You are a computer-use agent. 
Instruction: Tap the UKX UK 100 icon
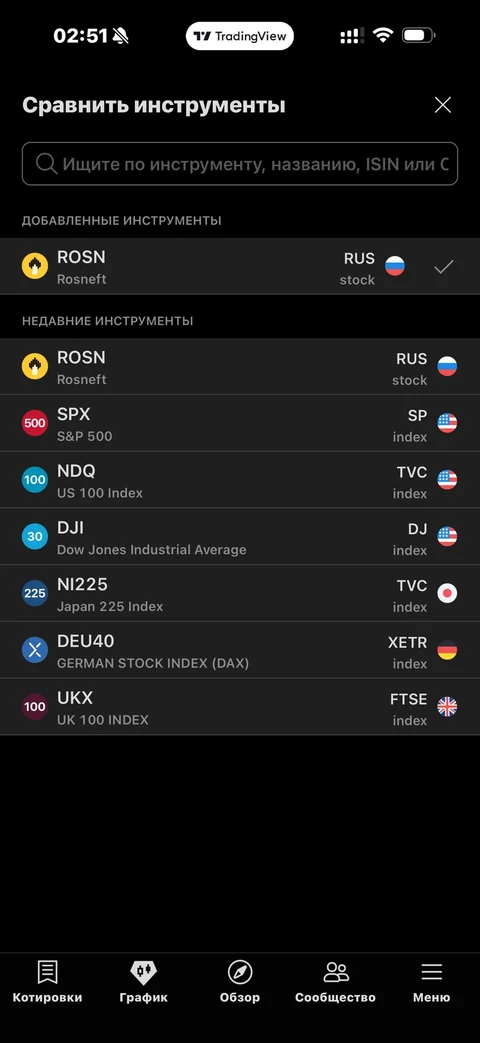click(35, 706)
